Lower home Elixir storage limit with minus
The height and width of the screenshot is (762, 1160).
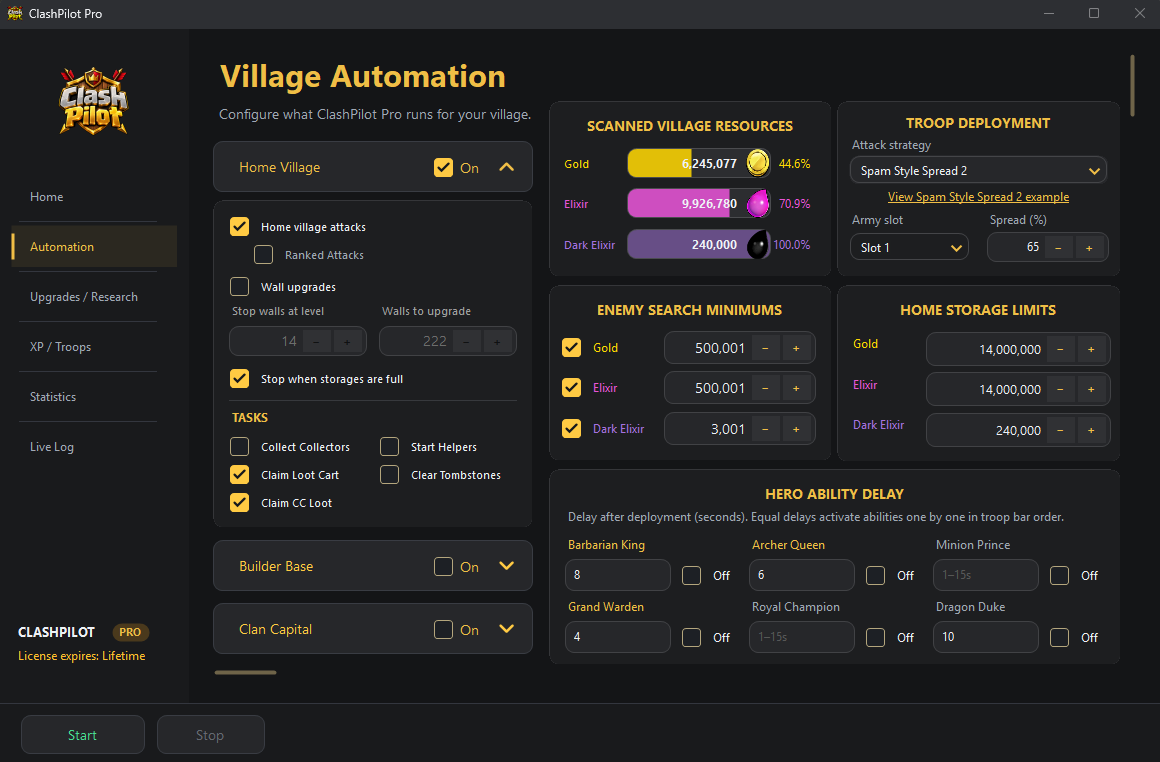click(1060, 389)
